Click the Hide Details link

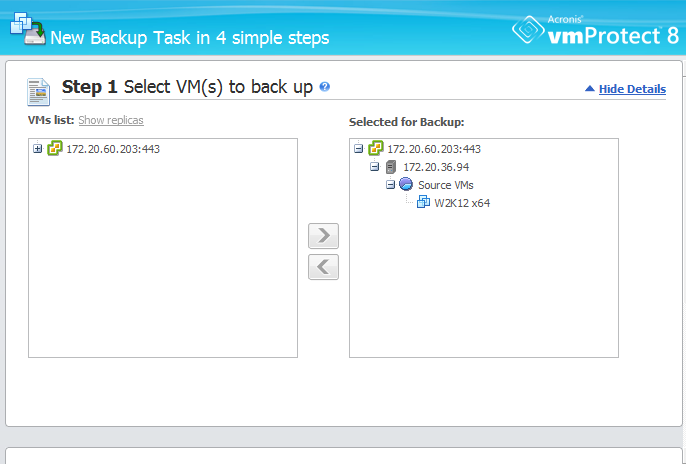point(632,89)
